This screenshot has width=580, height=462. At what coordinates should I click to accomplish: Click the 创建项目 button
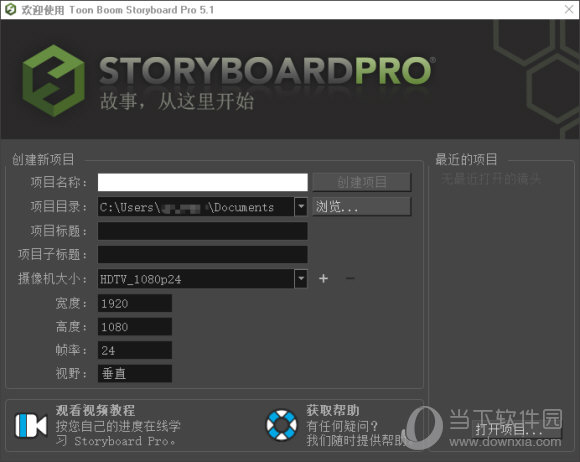(362, 182)
